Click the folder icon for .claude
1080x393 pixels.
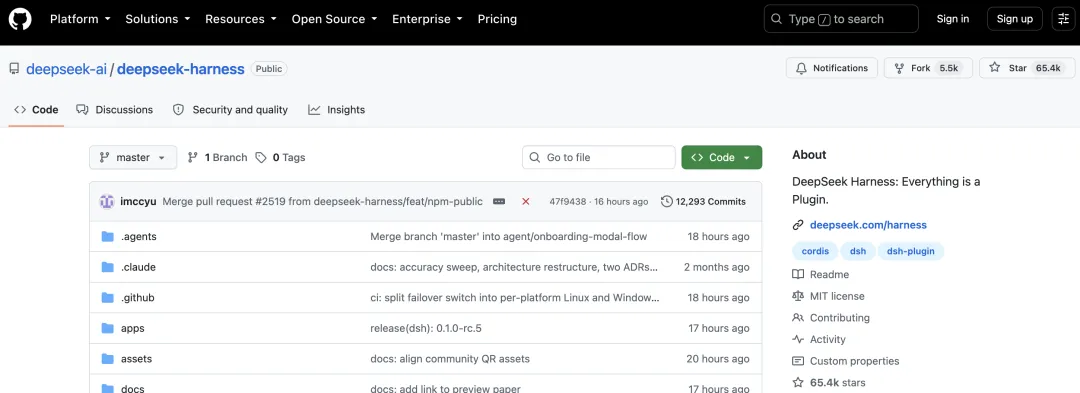107,267
